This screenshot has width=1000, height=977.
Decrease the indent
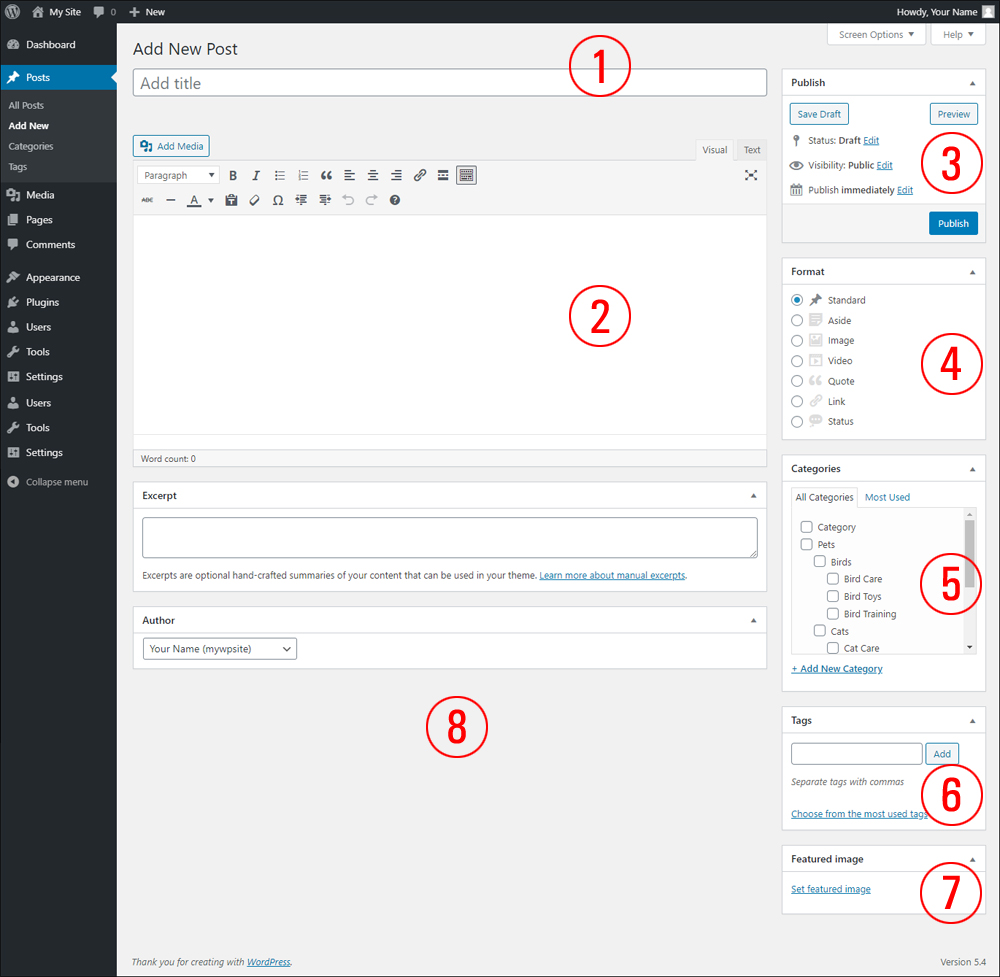pos(301,200)
